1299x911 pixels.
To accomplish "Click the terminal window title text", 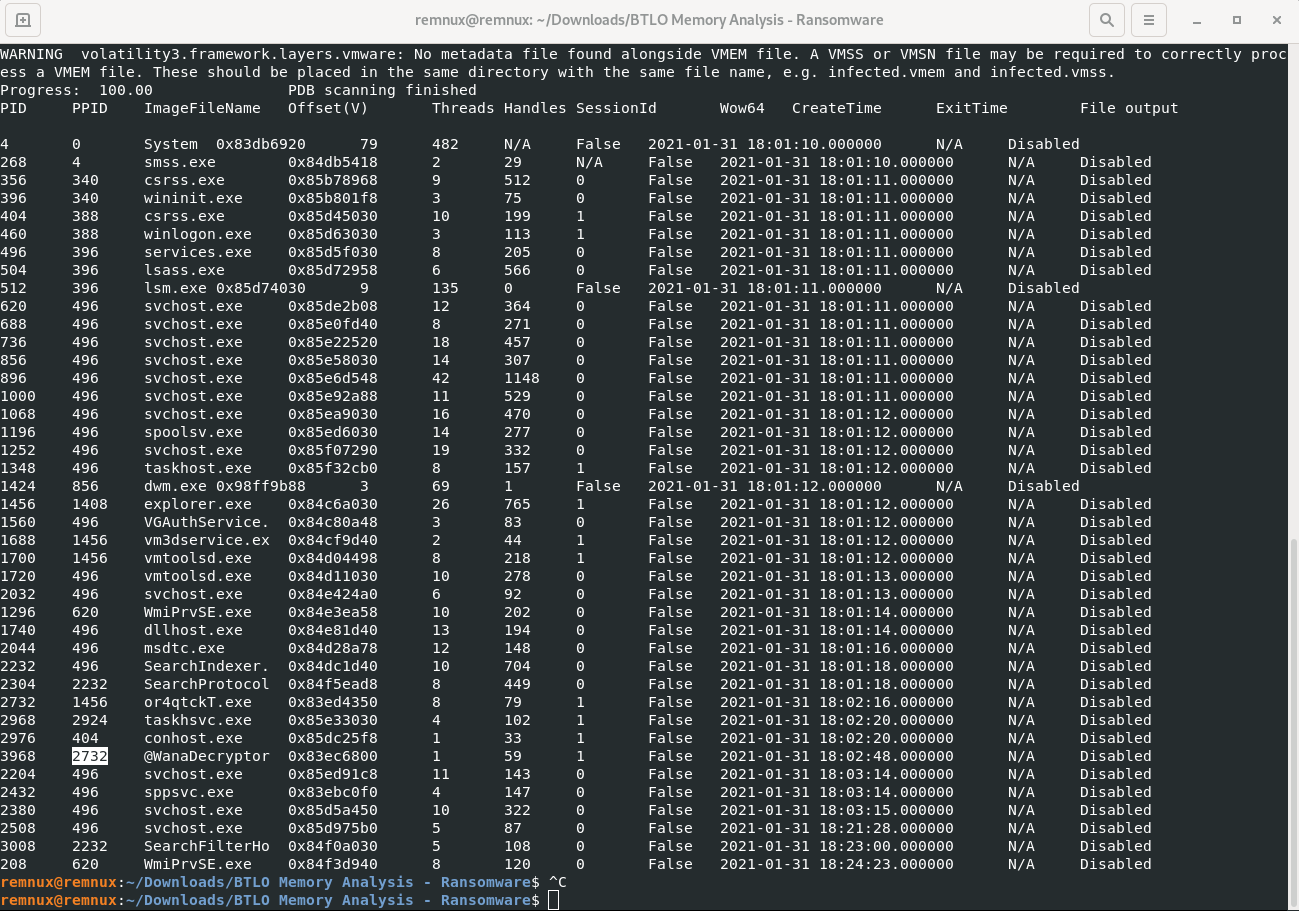I will coord(649,19).
